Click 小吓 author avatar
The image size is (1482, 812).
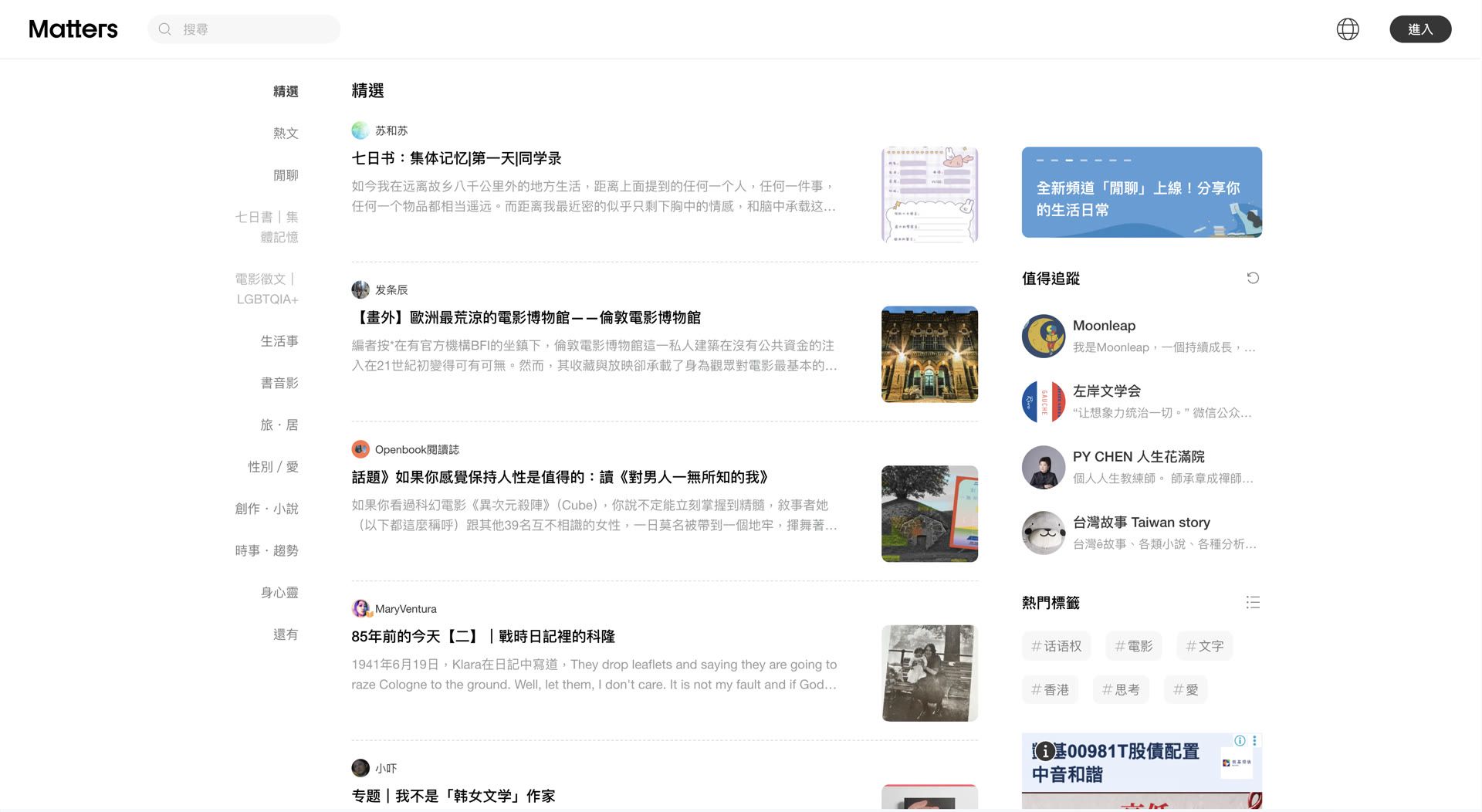click(x=360, y=768)
